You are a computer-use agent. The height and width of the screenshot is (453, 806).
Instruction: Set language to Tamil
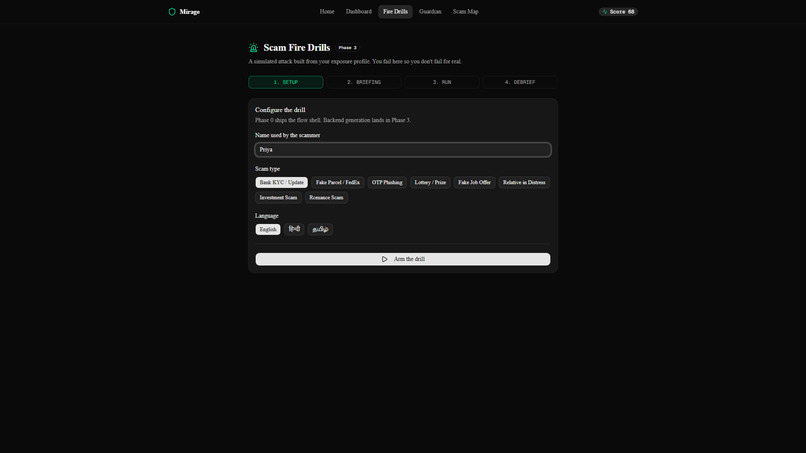pyautogui.click(x=320, y=229)
